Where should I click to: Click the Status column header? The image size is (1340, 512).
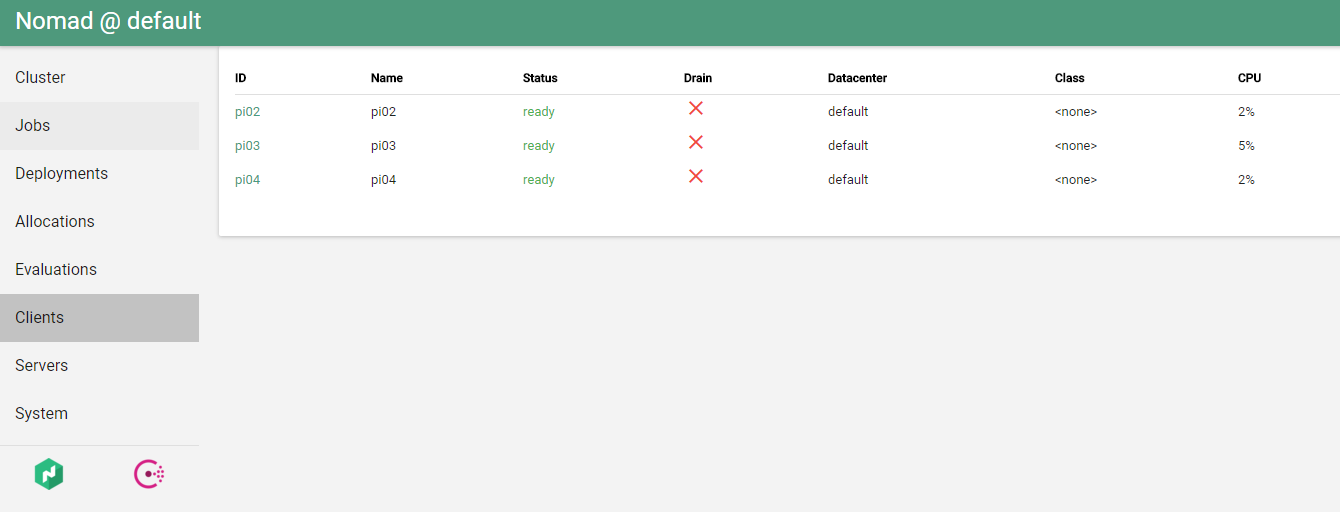pos(540,78)
